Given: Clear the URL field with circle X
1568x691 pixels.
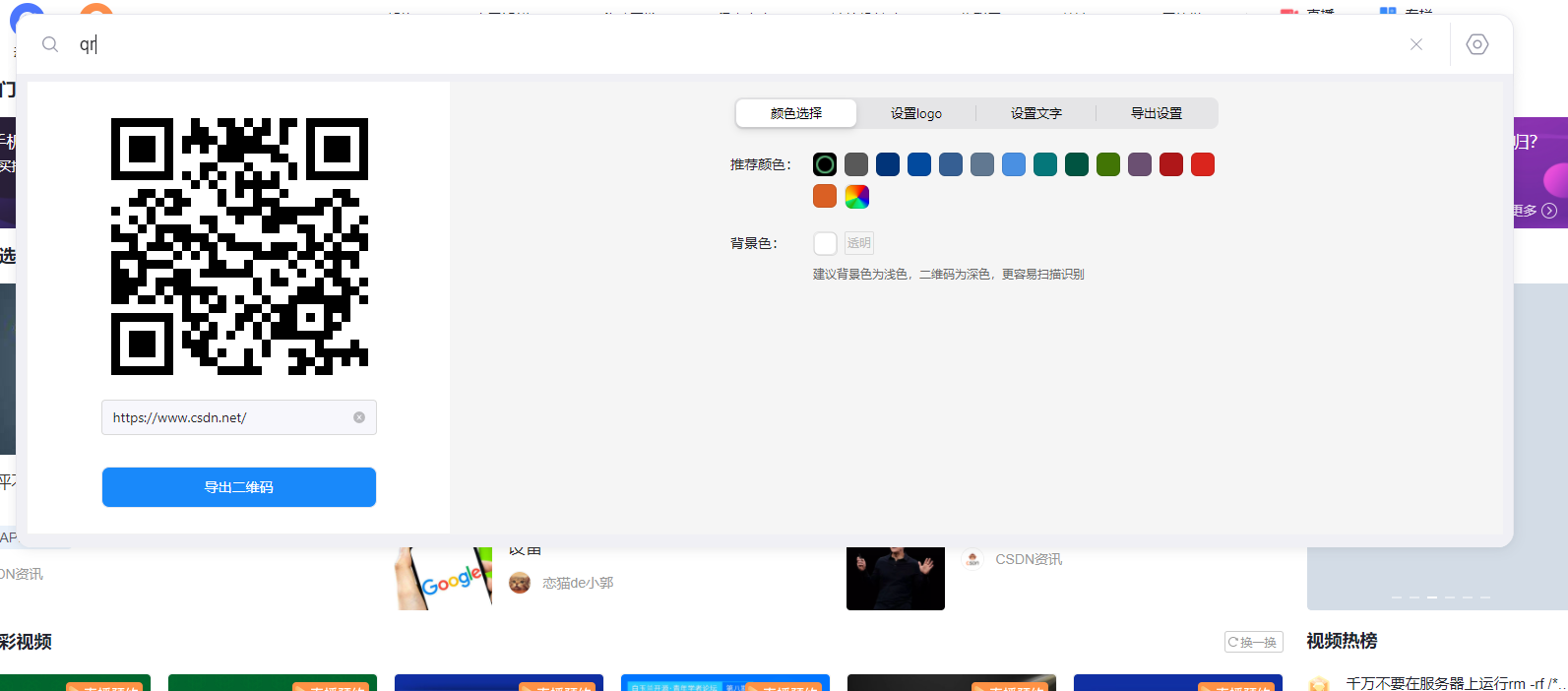Looking at the screenshot, I should coord(359,417).
